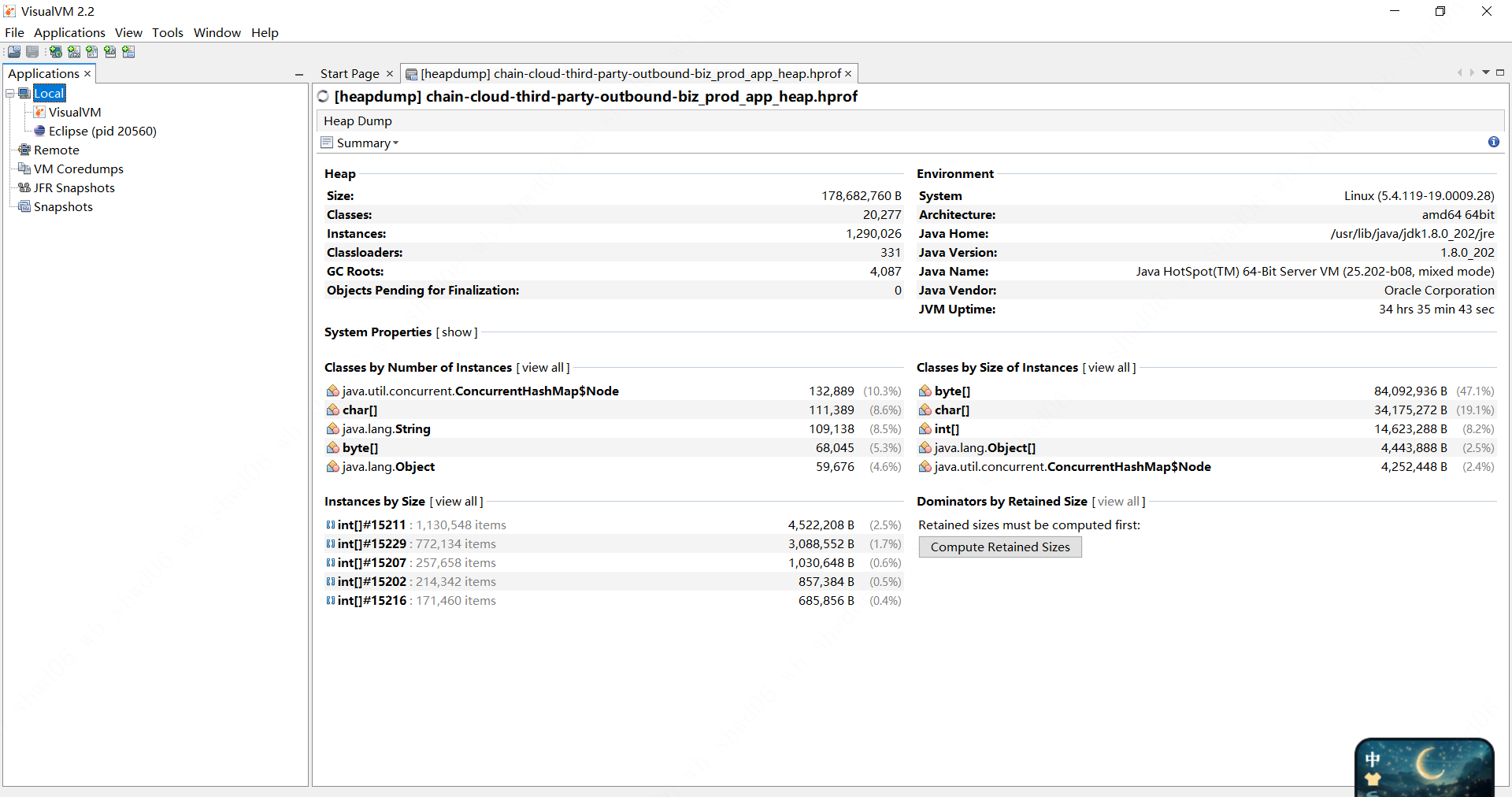Select JFR Snapshots tree item
The height and width of the screenshot is (797, 1512).
tap(74, 187)
